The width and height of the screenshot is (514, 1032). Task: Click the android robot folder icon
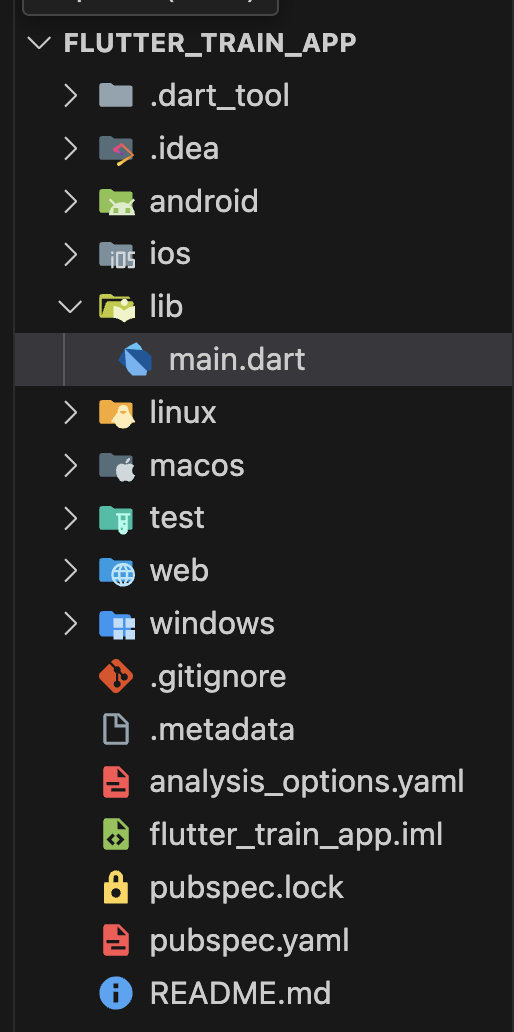coord(116,201)
